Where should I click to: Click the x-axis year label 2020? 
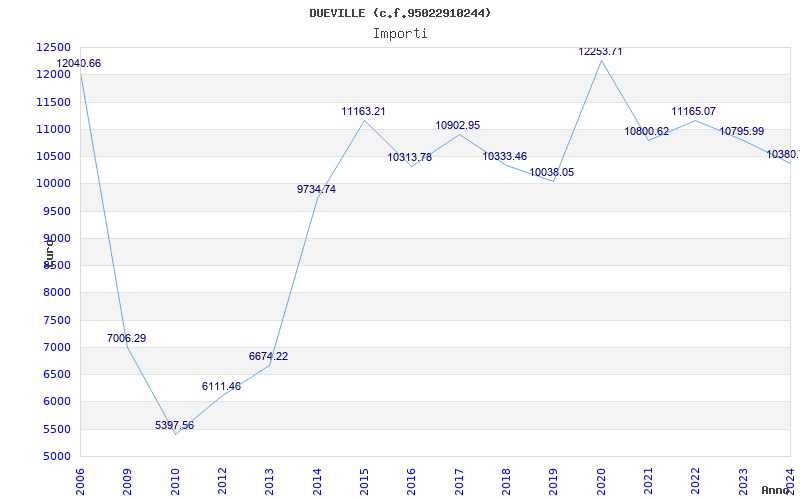[601, 482]
